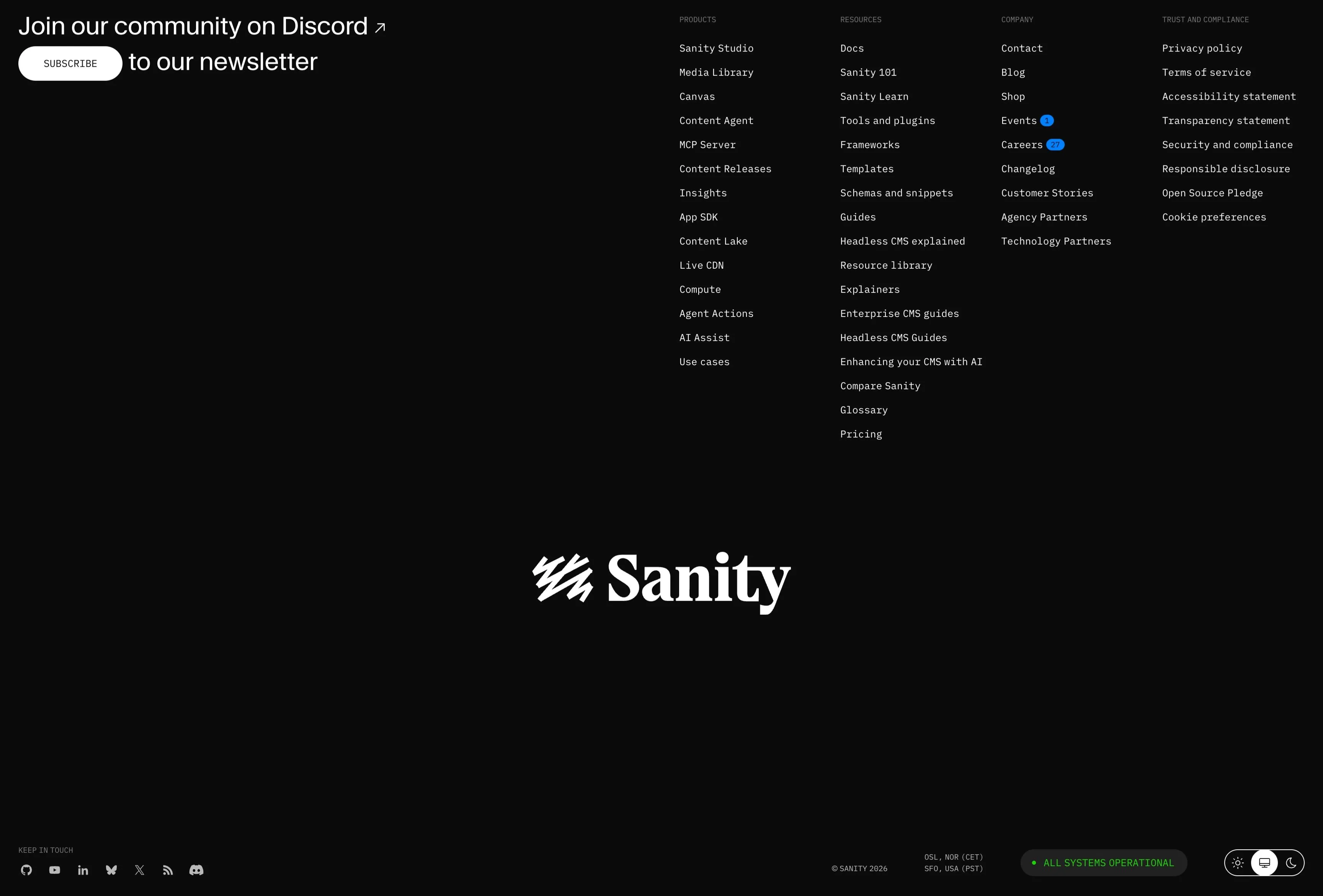Open the GitHub social icon
This screenshot has width=1323, height=896.
point(26,870)
